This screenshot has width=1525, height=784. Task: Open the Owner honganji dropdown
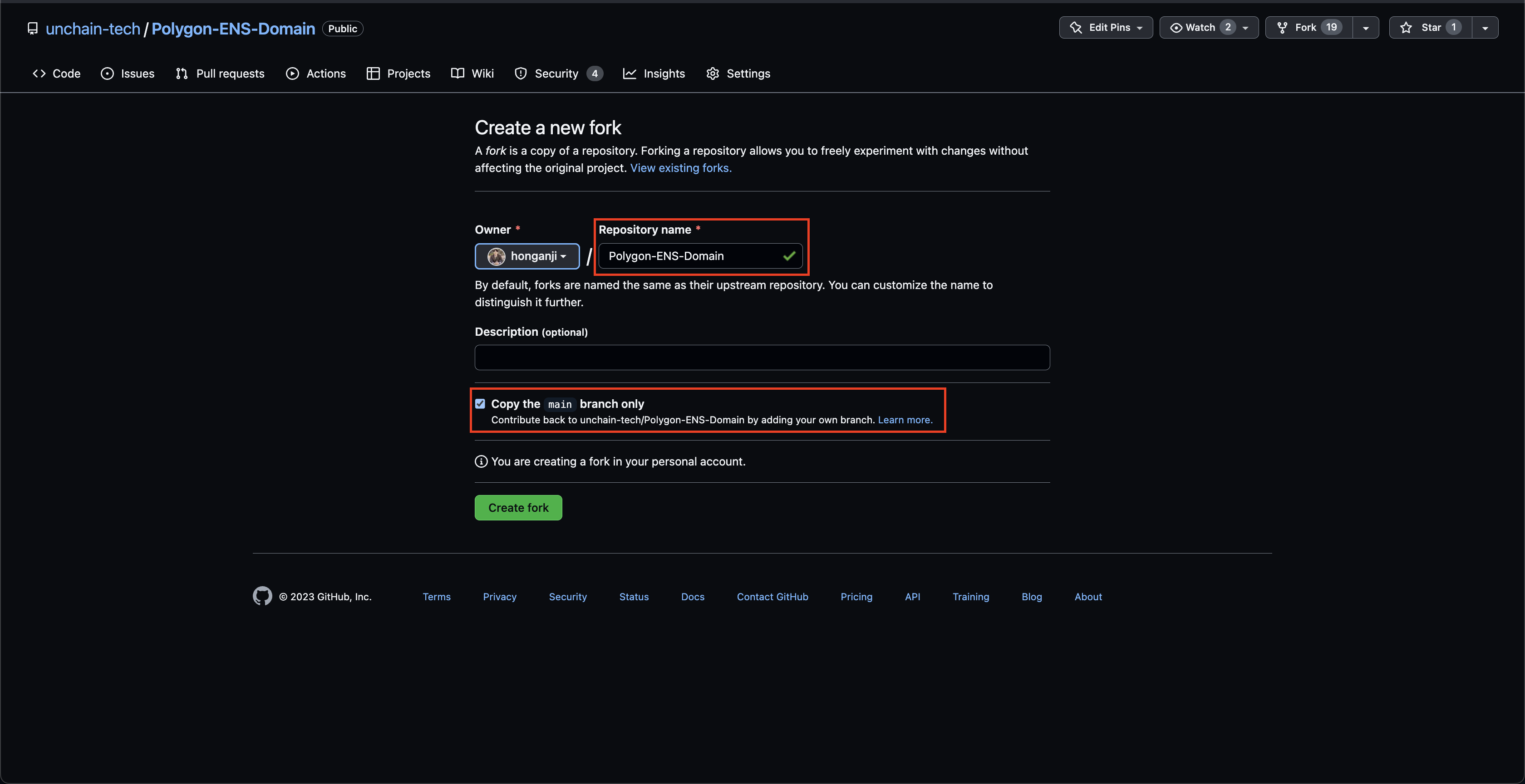[527, 256]
